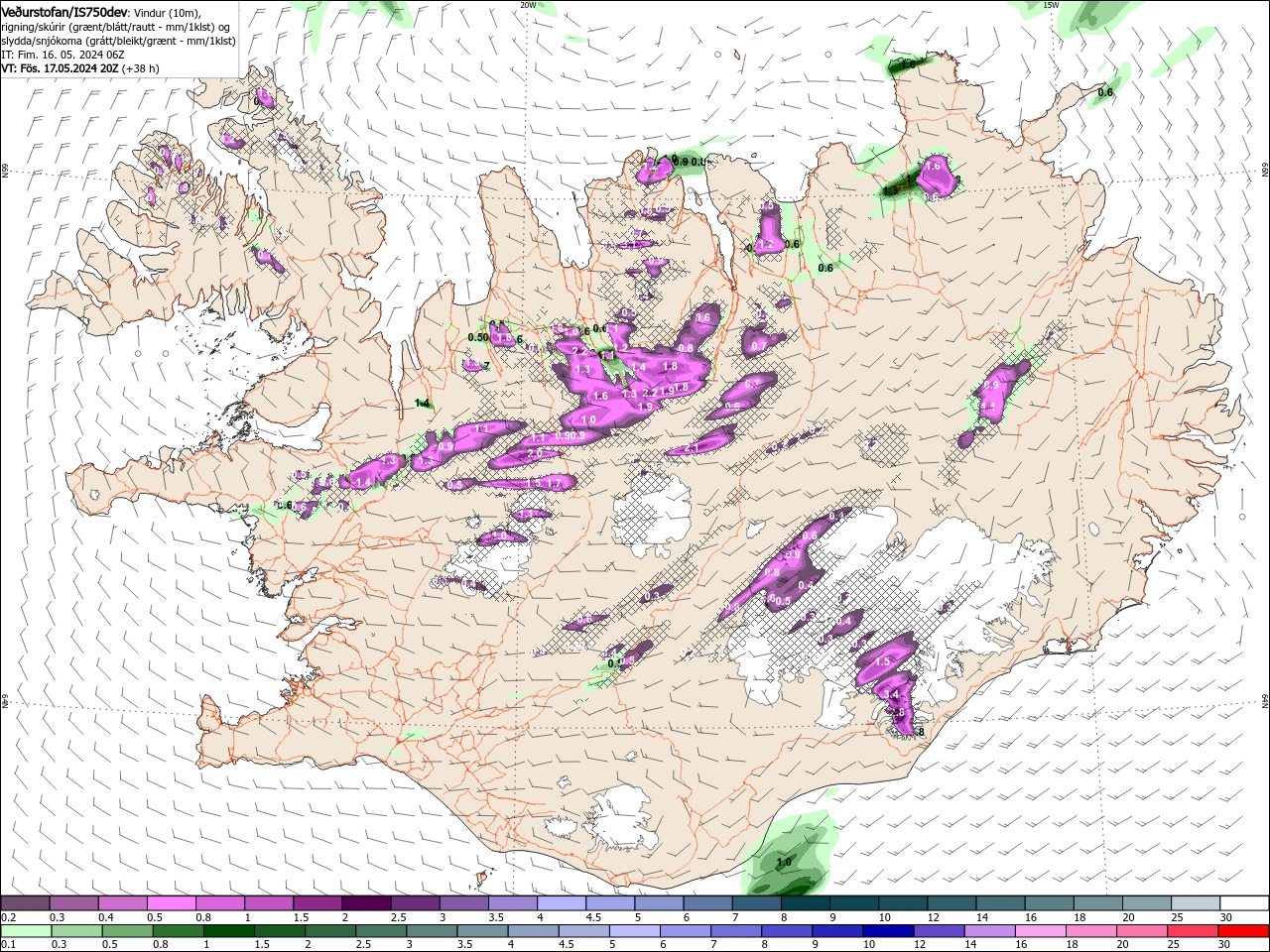The width and height of the screenshot is (1270, 952).
Task: Pick lilac rain swatch 14–16
Action: (989, 931)
